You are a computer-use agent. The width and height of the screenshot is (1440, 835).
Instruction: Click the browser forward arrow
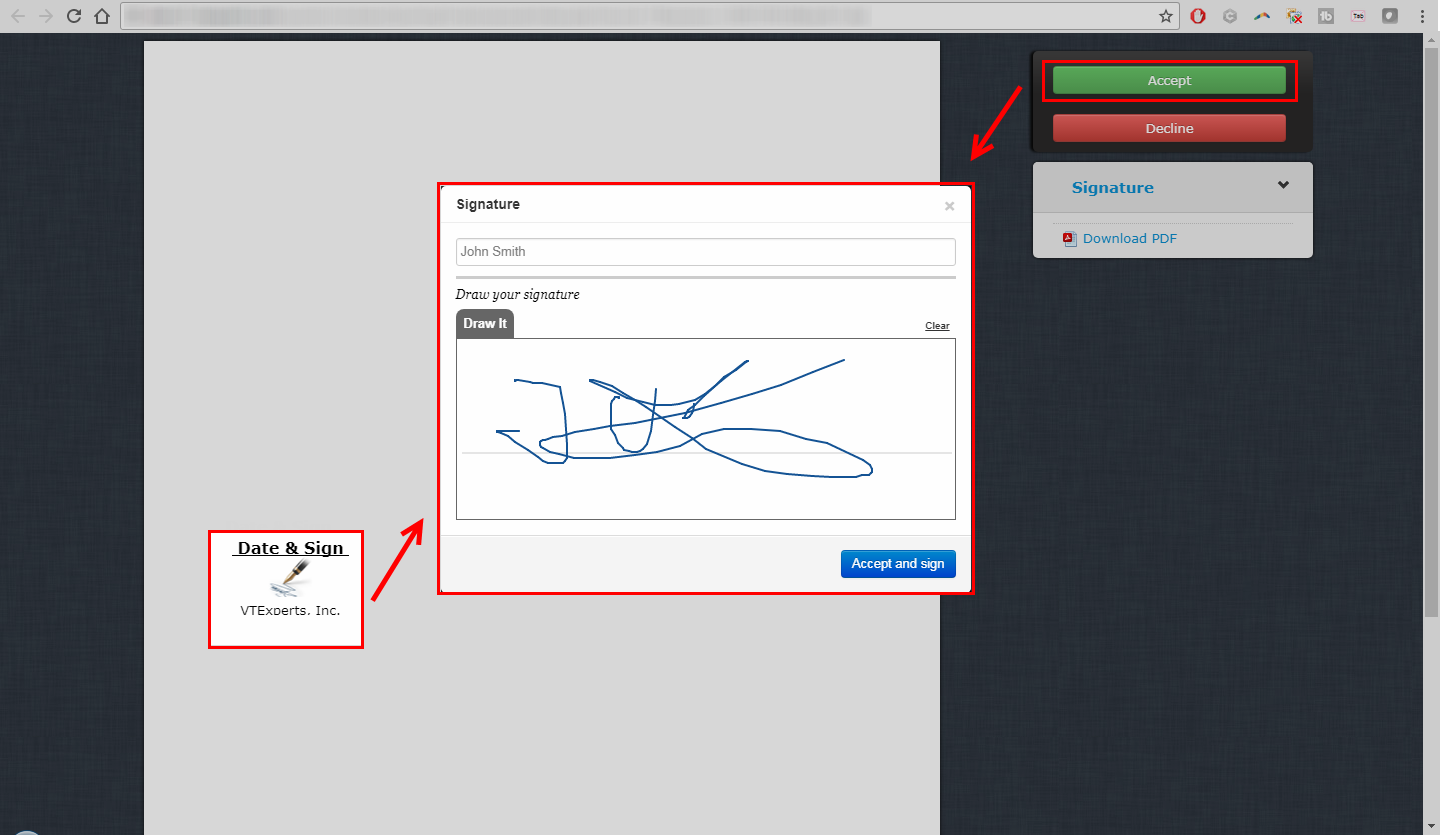46,16
